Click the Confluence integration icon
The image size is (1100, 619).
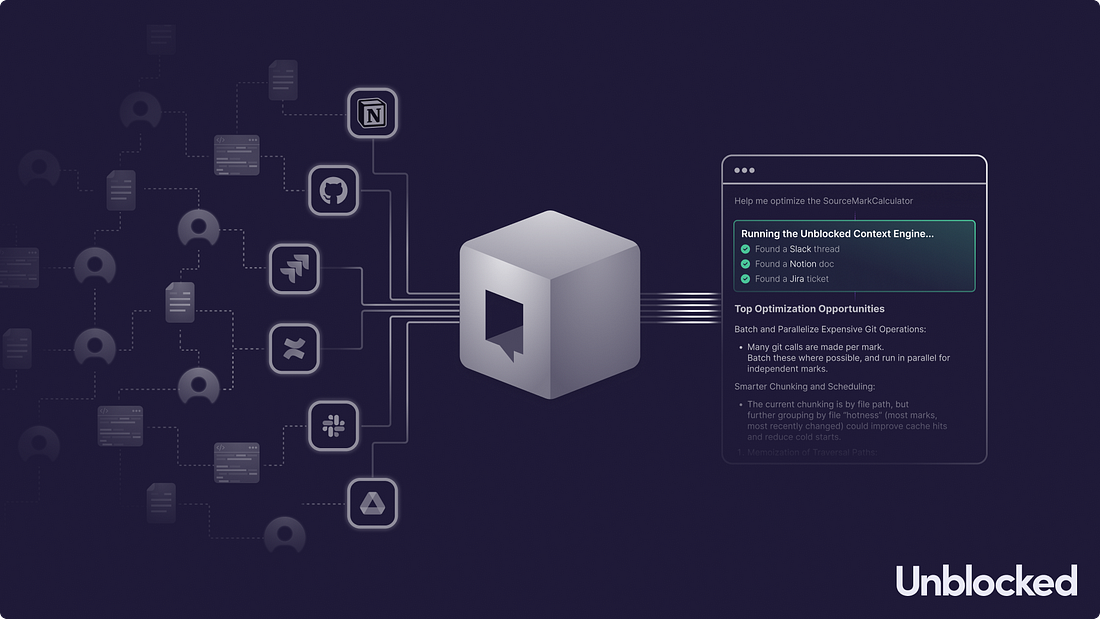click(x=294, y=348)
